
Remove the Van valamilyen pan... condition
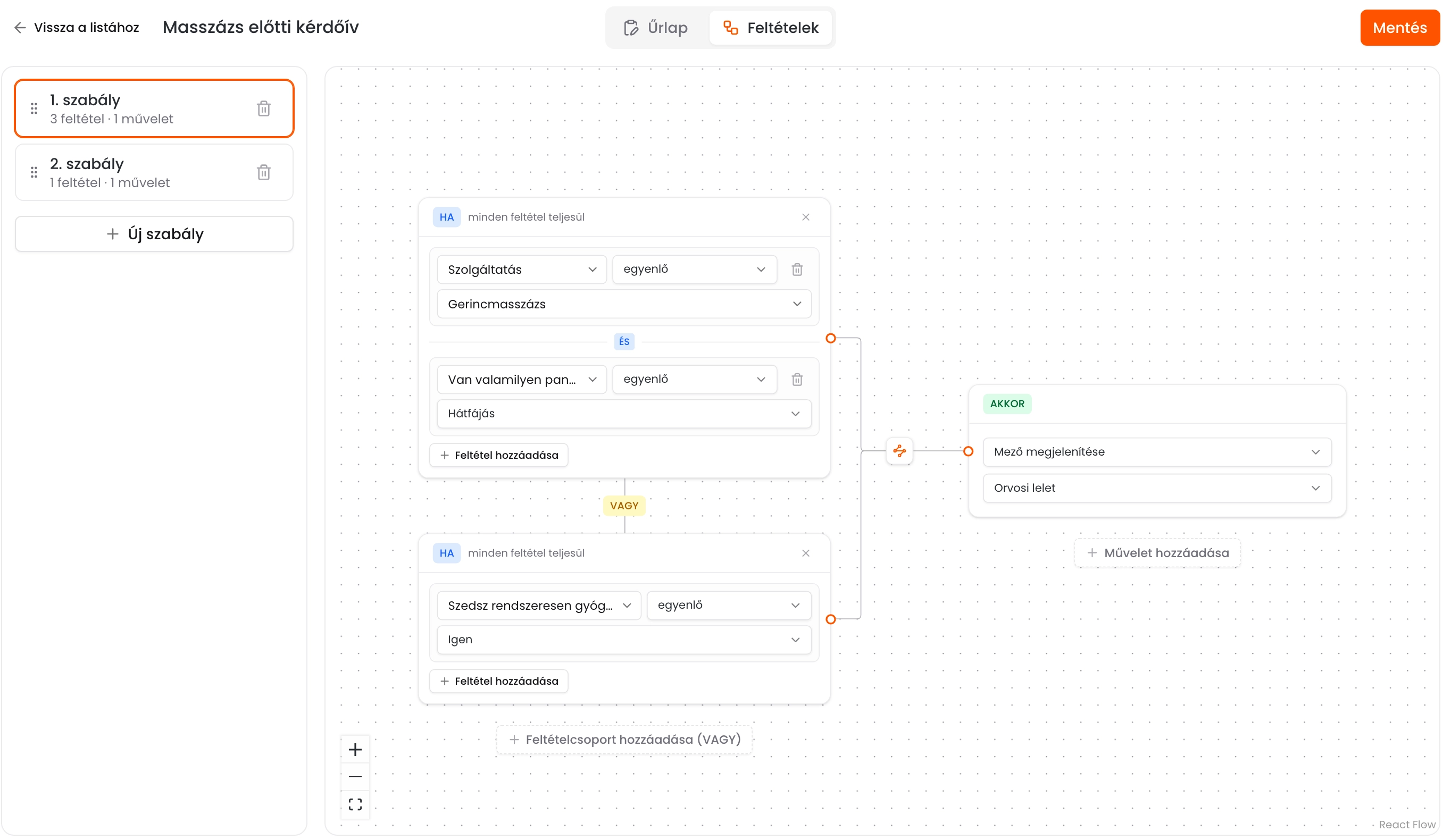tap(797, 379)
